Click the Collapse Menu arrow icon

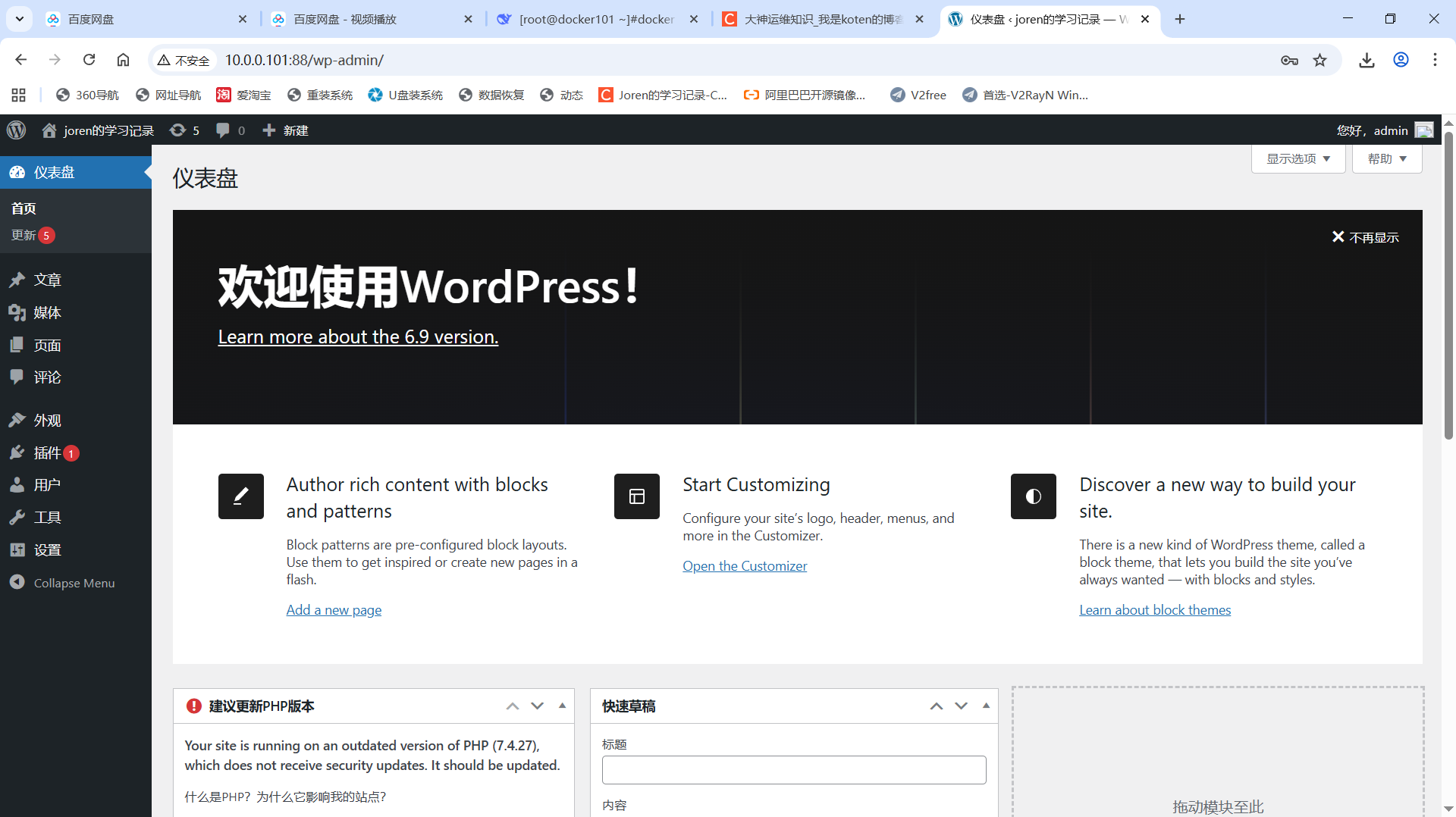point(17,582)
